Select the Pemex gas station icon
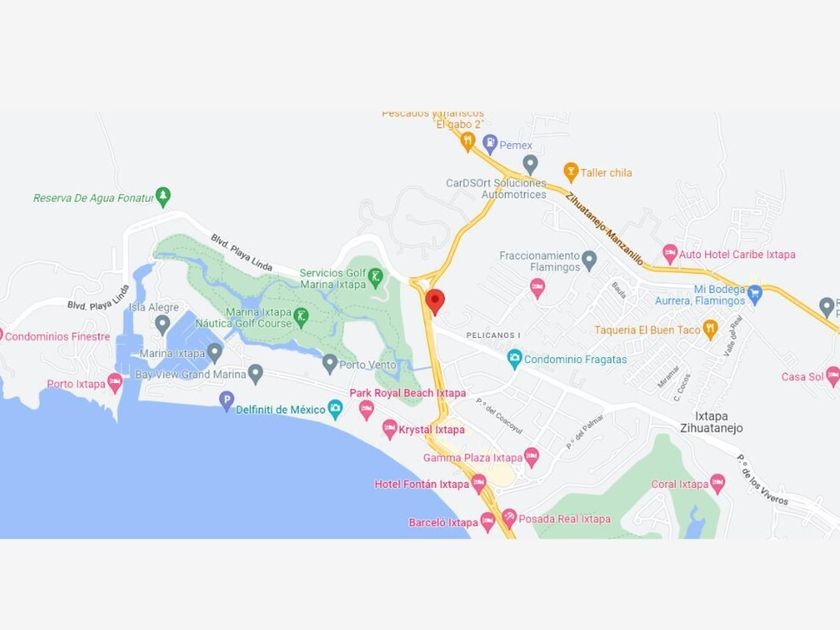The width and height of the screenshot is (840, 630). 490,144
